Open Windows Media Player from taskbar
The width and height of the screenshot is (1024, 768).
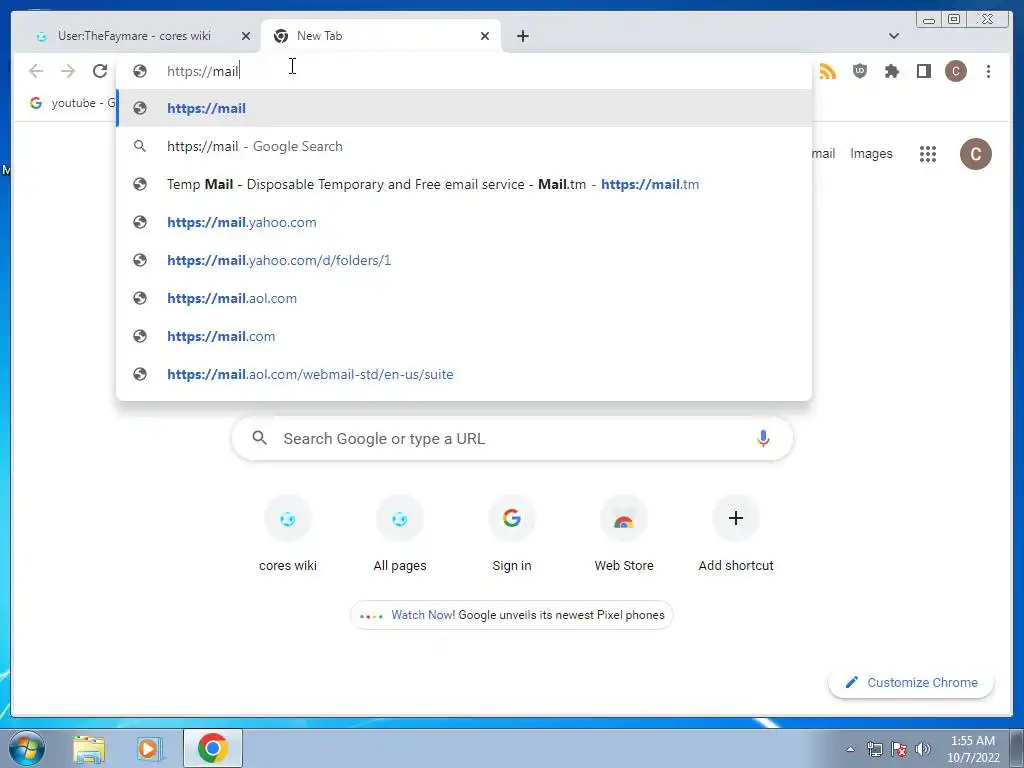[x=150, y=749]
